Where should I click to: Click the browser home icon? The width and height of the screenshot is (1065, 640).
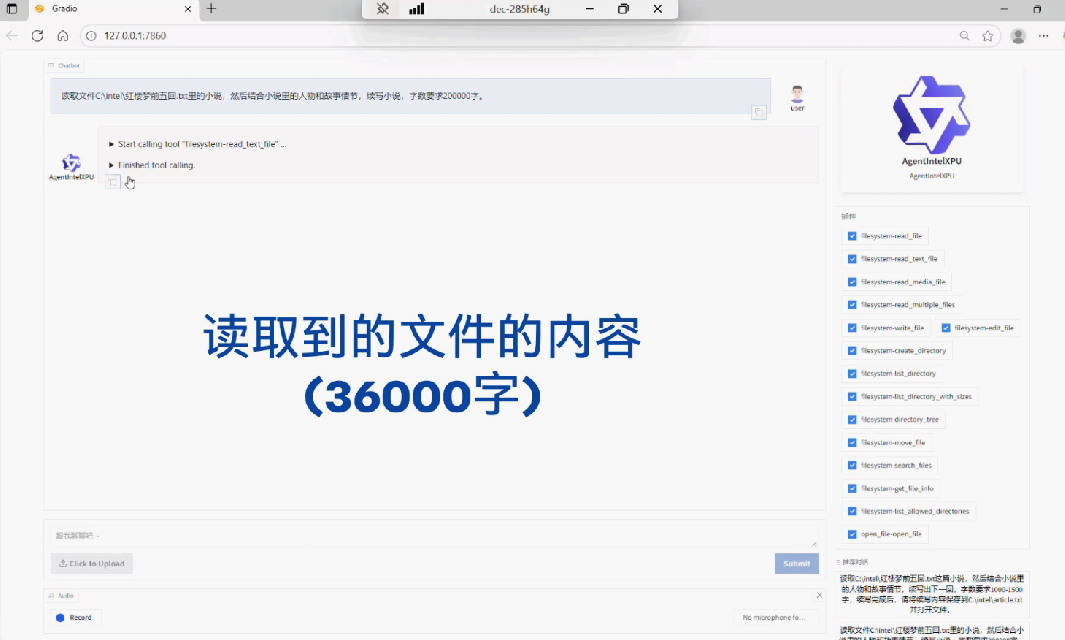tap(62, 35)
